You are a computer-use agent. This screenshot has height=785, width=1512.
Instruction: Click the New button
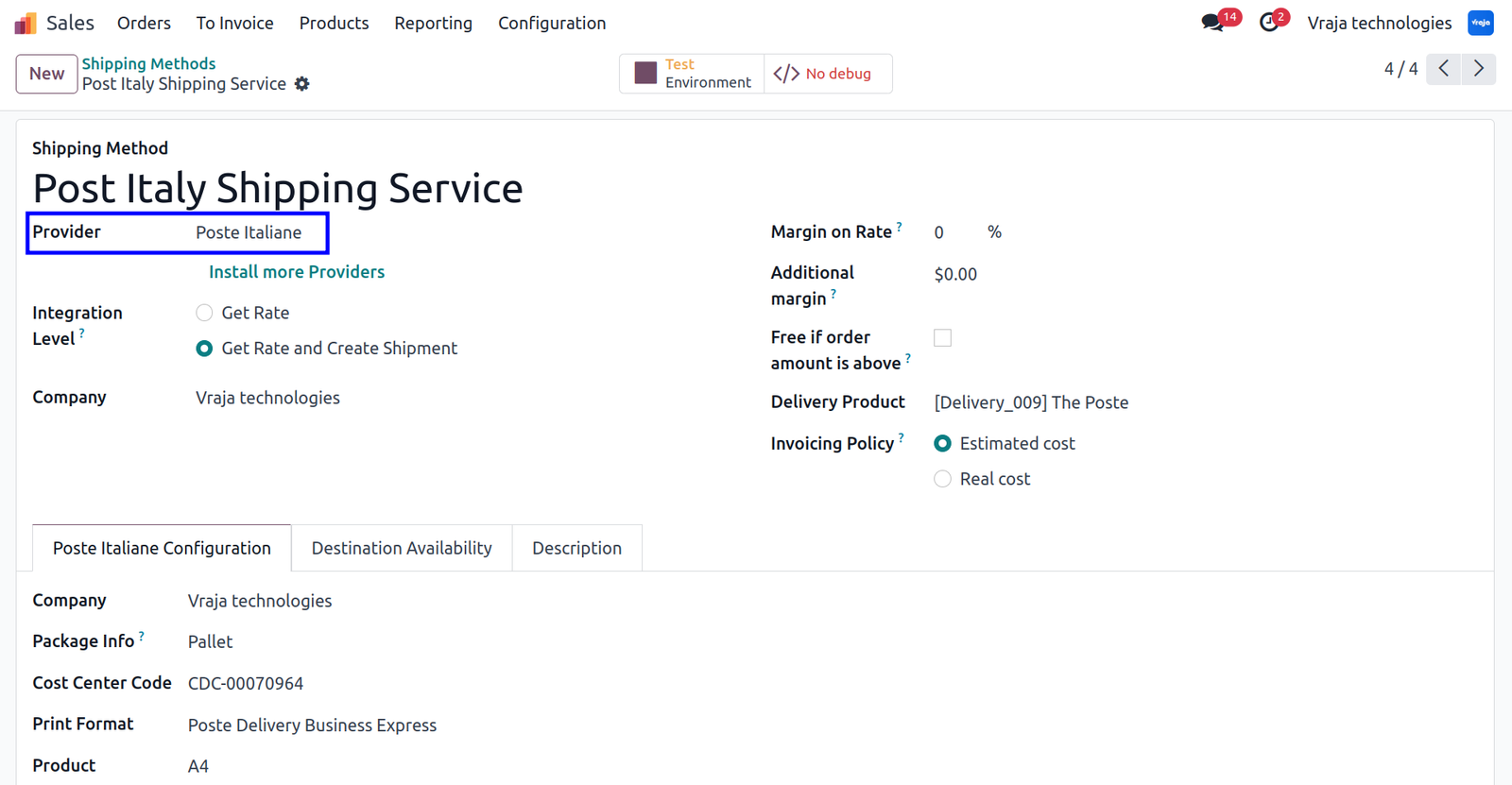click(46, 74)
